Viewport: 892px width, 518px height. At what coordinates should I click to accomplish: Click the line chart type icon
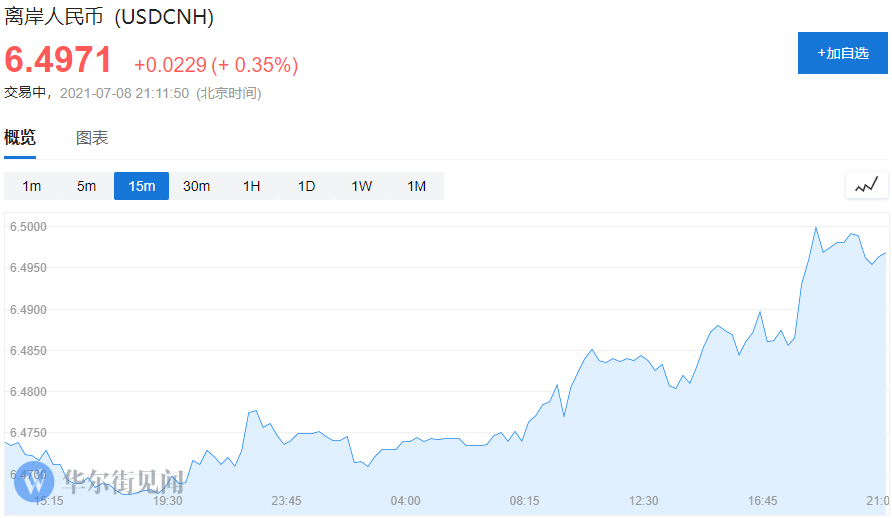866,185
